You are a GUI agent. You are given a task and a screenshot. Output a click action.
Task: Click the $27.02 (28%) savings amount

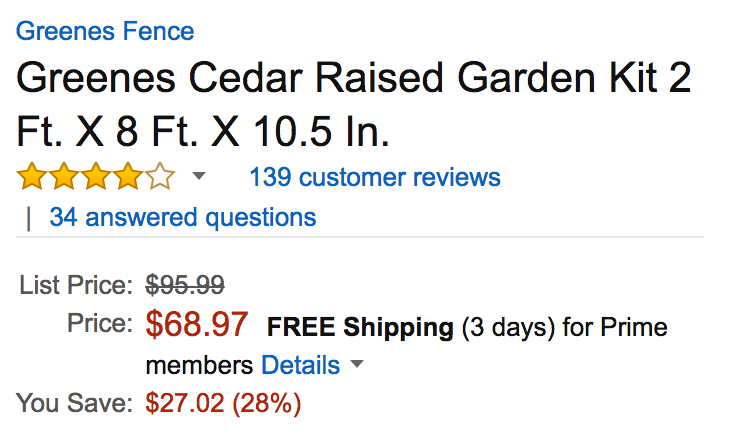point(223,404)
